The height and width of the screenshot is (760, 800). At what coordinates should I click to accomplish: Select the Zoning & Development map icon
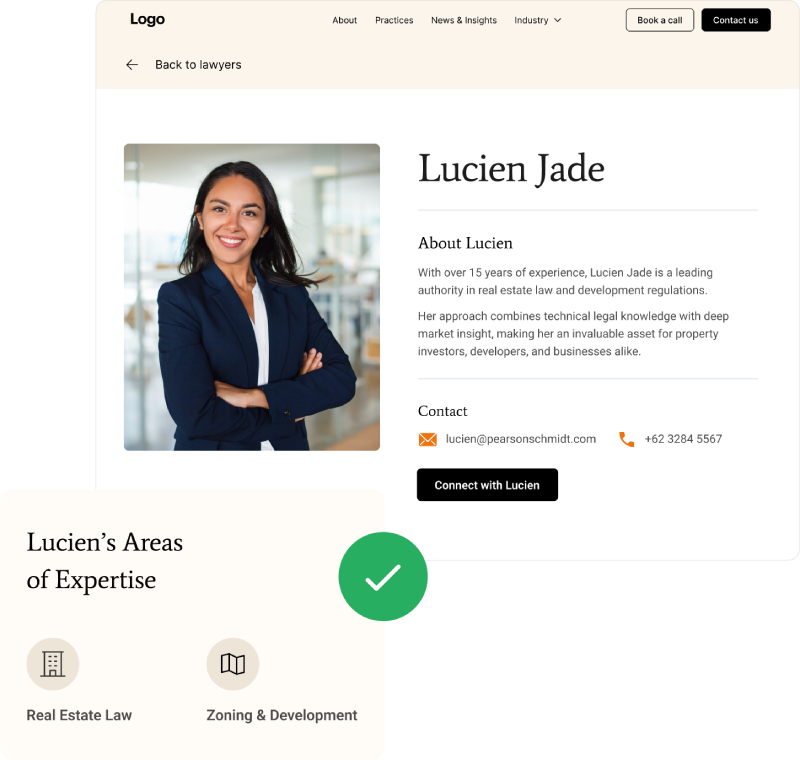233,664
